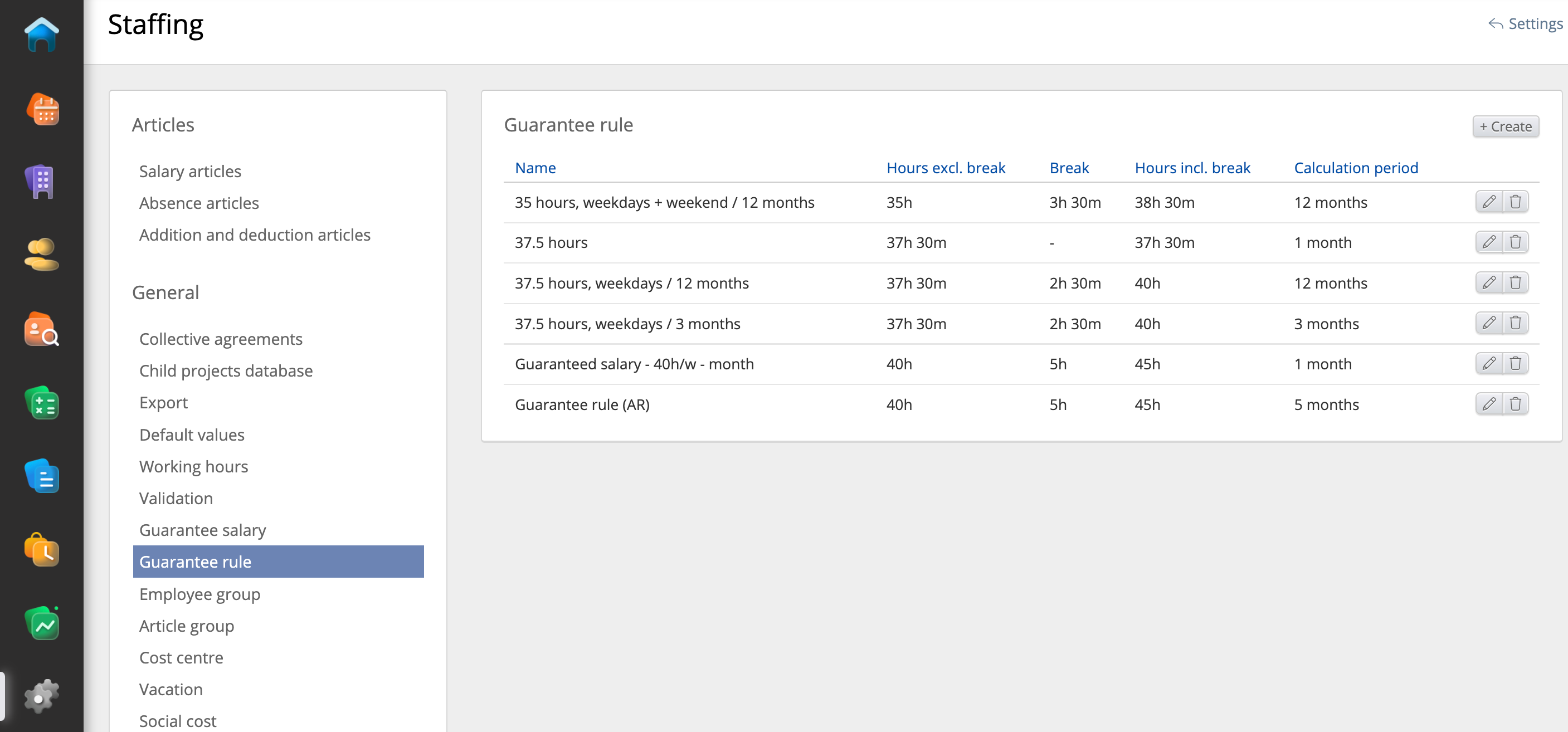Image resolution: width=1568 pixels, height=732 pixels.
Task: Edit the 37.5 hours rule pencil icon
Action: pyautogui.click(x=1488, y=242)
